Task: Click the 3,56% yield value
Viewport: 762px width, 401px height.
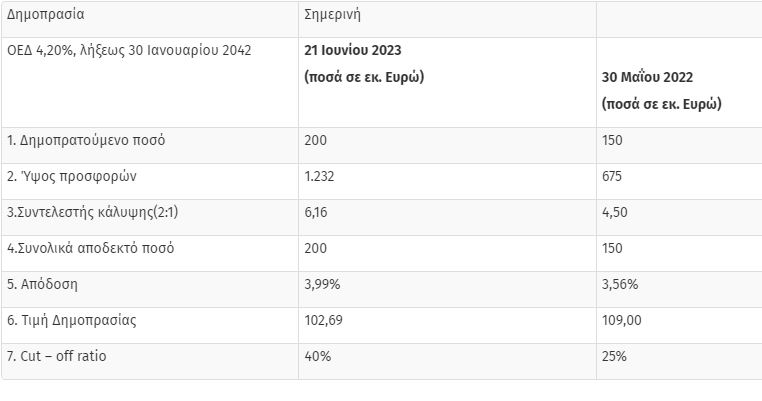Action: [620, 284]
